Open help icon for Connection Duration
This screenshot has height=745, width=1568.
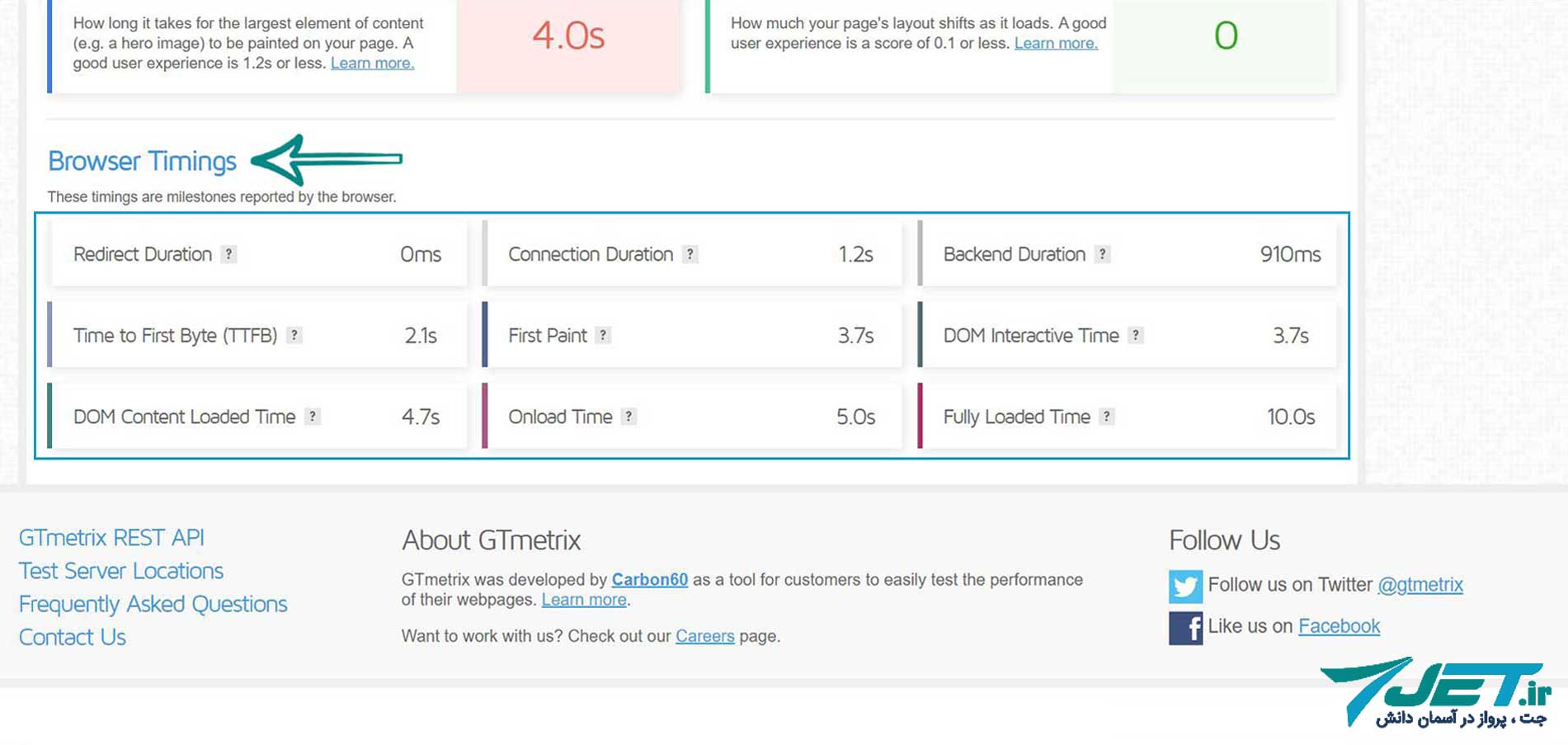[x=690, y=254]
